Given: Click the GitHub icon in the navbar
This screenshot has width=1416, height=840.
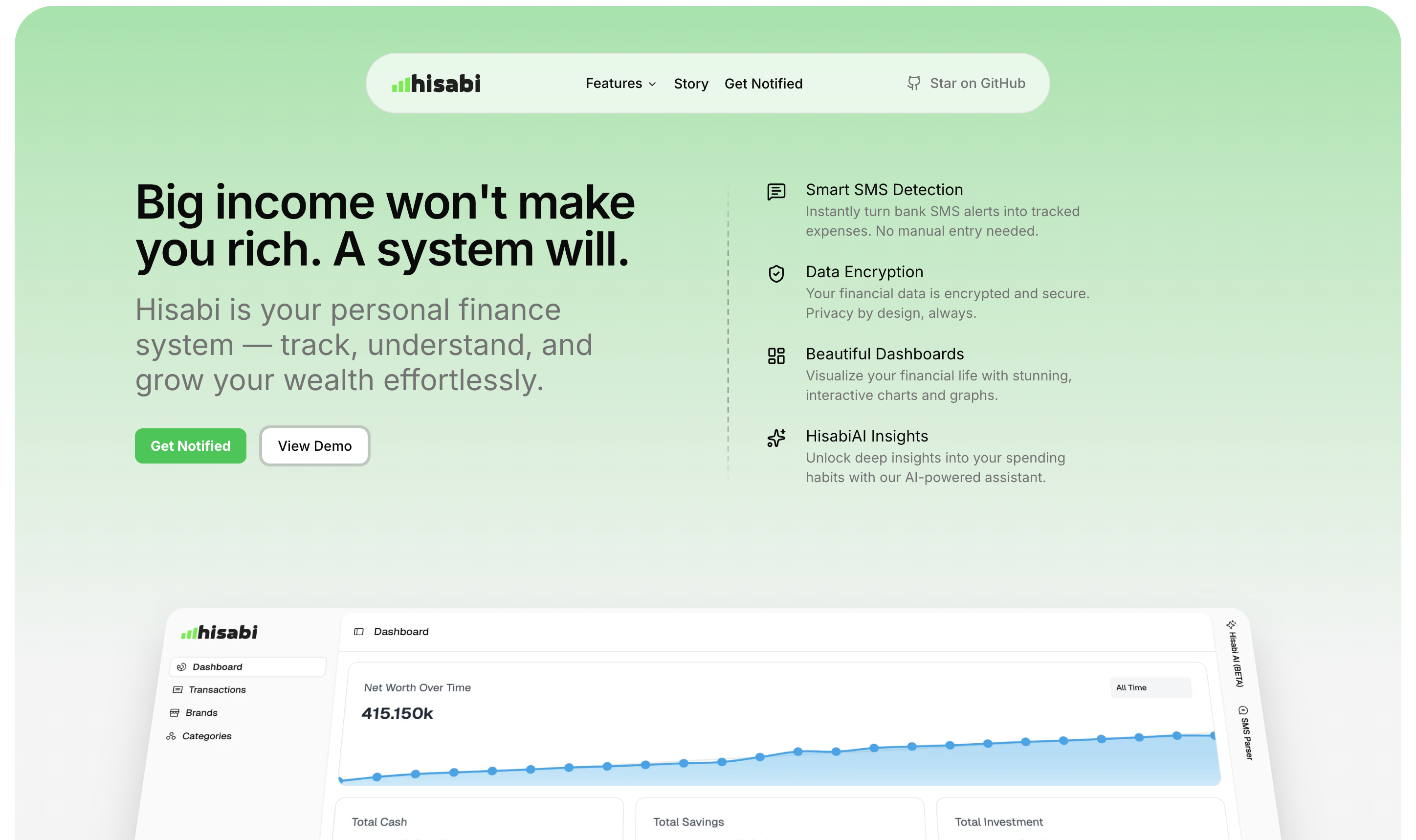Looking at the screenshot, I should [913, 83].
